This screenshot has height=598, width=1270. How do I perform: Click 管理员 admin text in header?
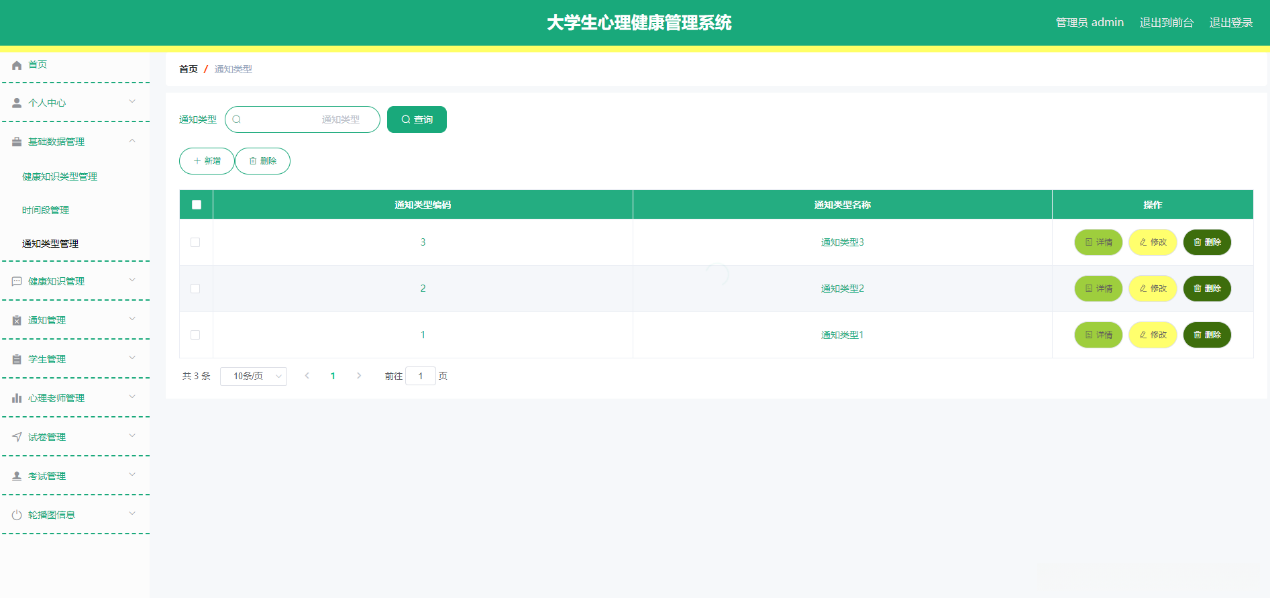[x=1090, y=22]
